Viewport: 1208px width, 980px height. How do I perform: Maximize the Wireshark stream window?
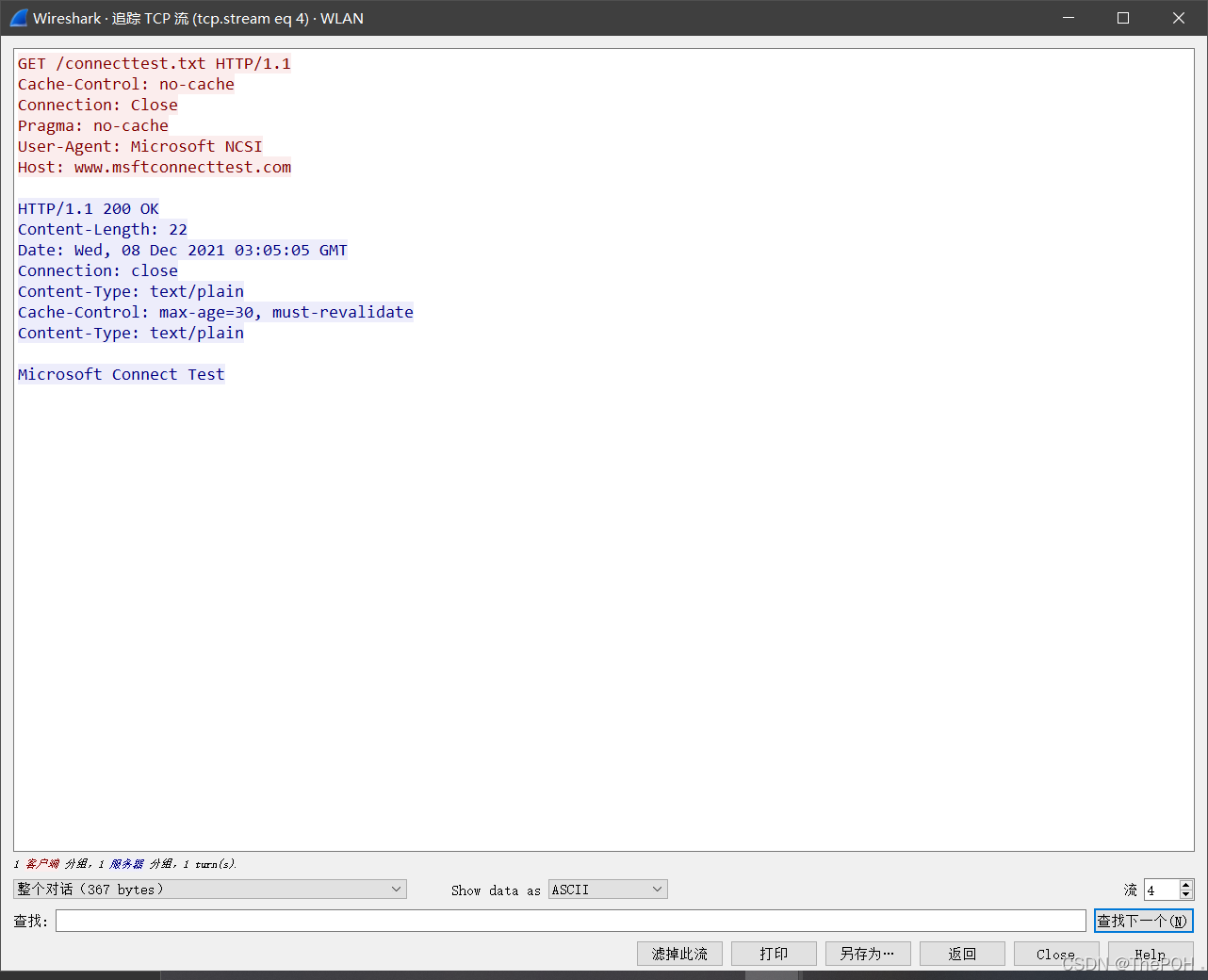1123,18
